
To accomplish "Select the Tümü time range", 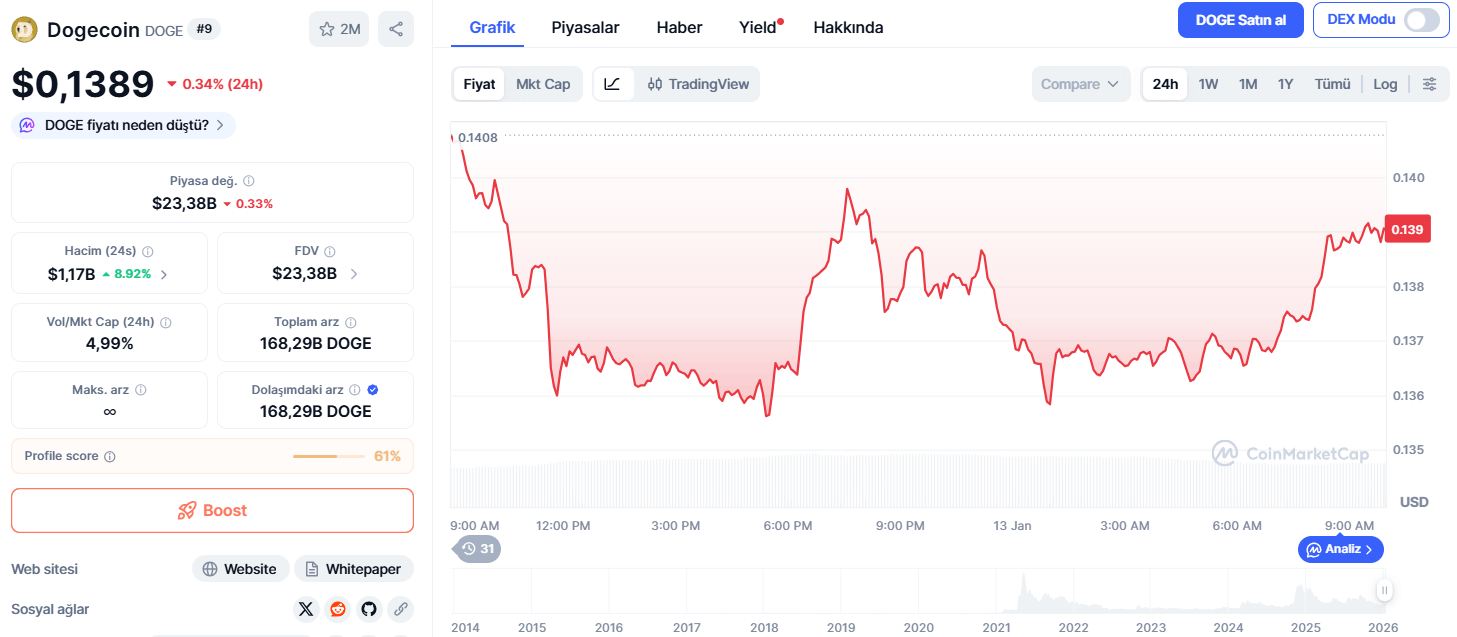I will pyautogui.click(x=1332, y=84).
